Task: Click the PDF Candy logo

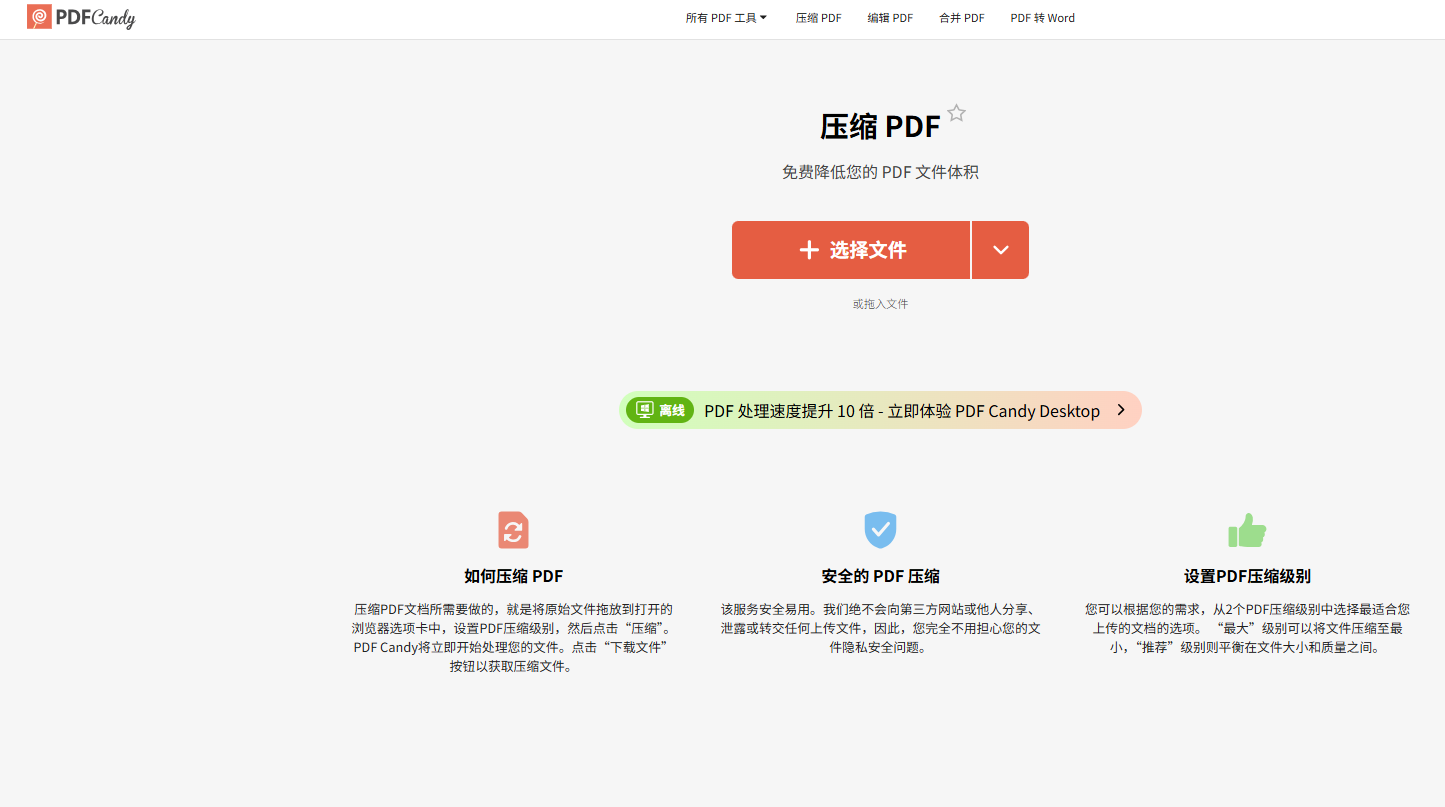Action: tap(81, 17)
